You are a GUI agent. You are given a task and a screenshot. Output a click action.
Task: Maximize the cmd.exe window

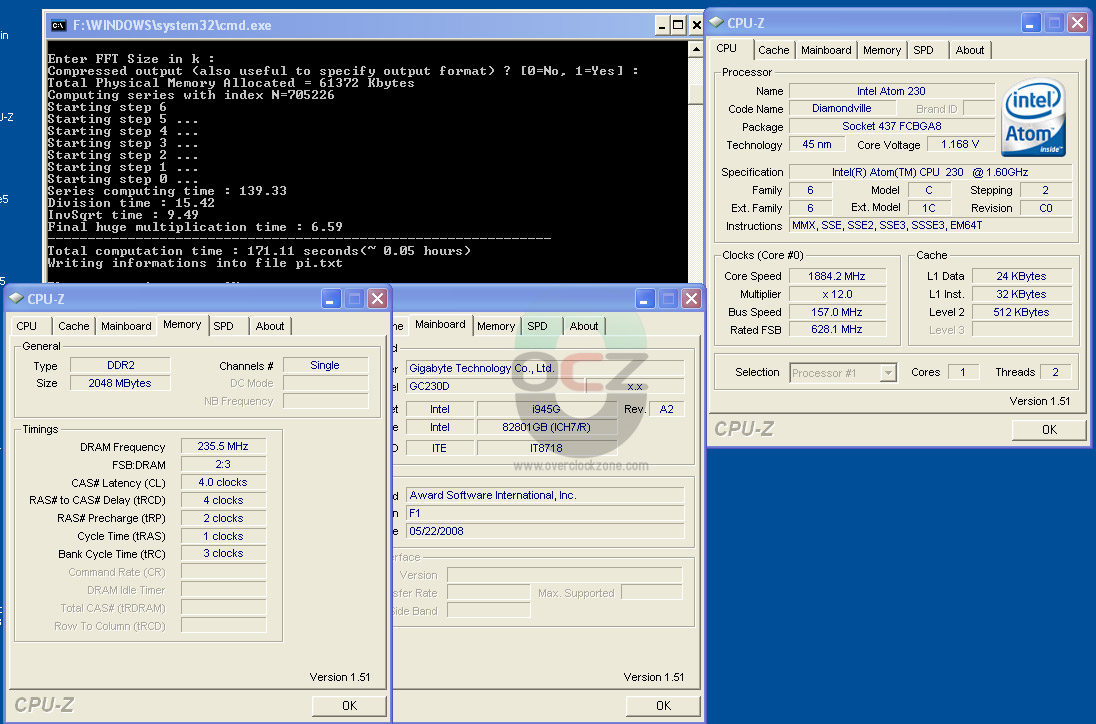[x=678, y=26]
